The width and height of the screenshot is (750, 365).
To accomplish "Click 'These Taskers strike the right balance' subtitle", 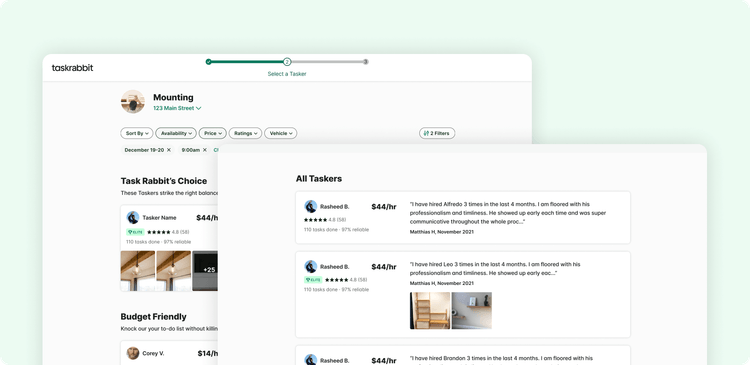I will point(169,193).
